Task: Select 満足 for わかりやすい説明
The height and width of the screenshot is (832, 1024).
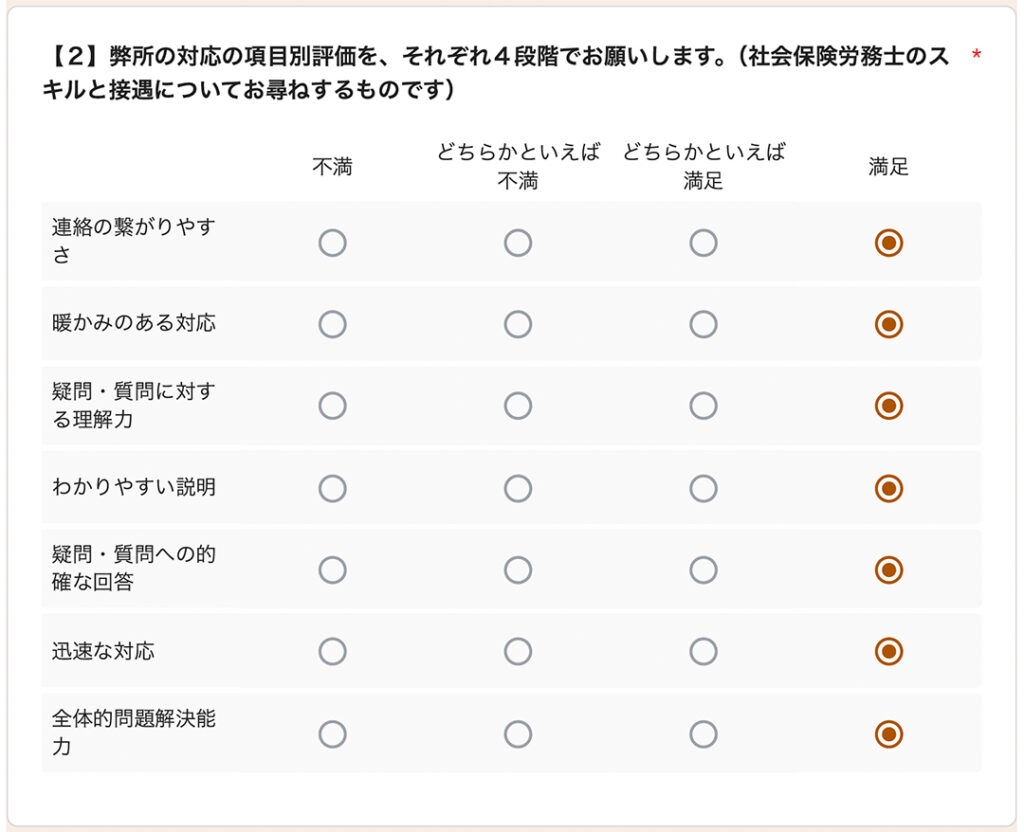Action: (888, 487)
